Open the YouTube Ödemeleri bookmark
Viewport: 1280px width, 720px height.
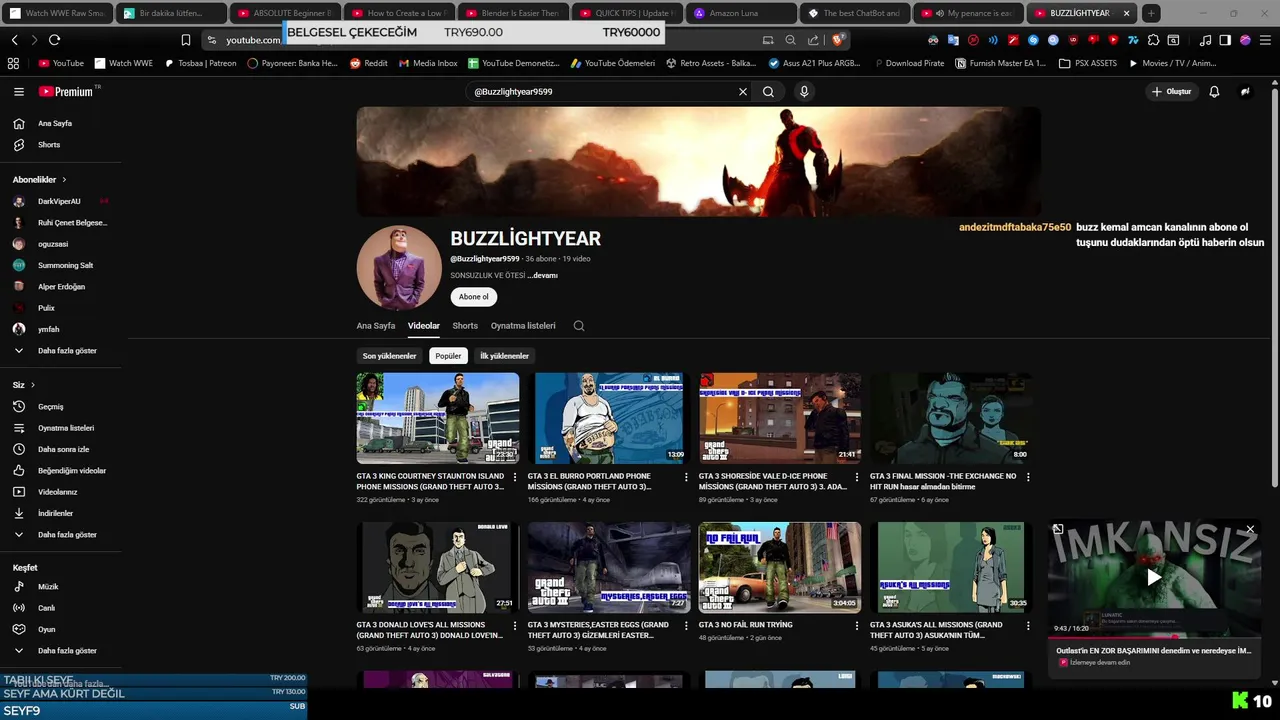pos(612,63)
